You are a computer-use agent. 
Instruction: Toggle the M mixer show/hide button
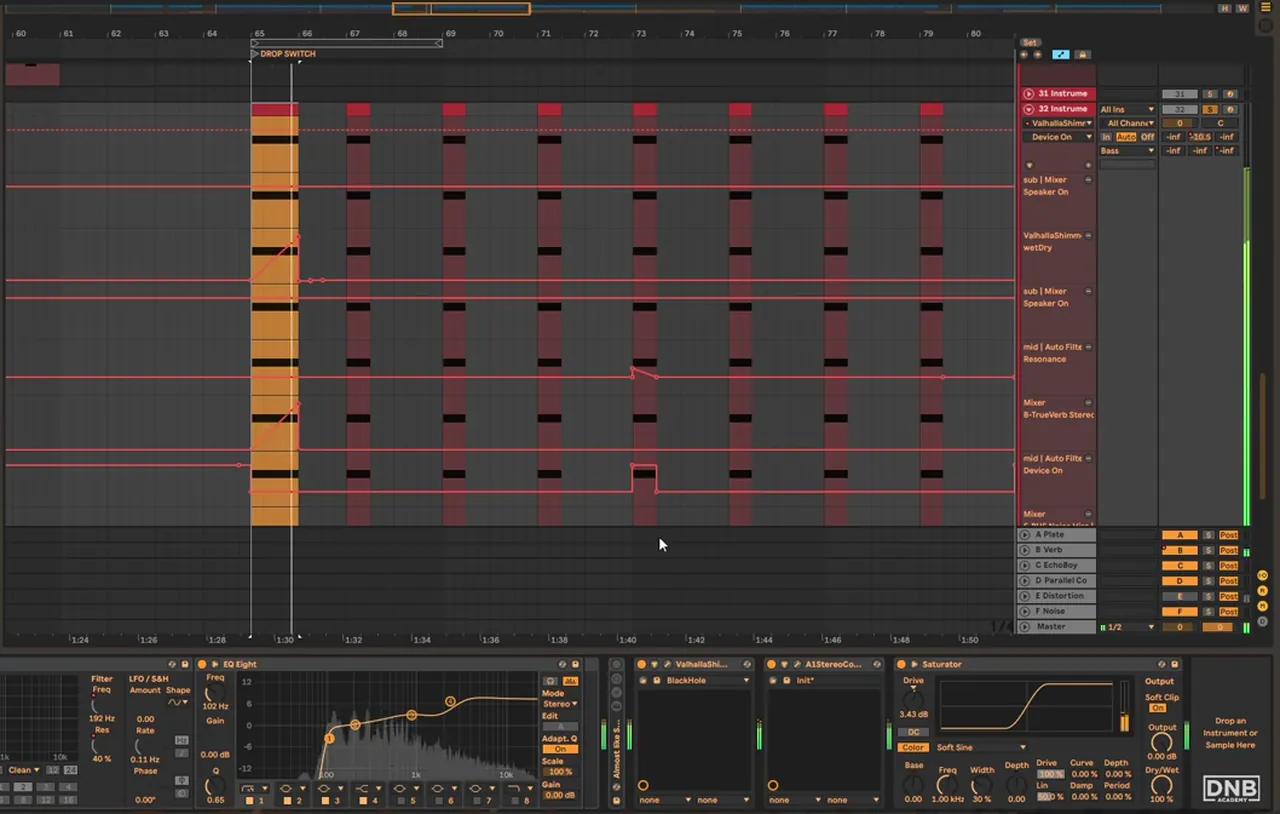[x=1263, y=606]
